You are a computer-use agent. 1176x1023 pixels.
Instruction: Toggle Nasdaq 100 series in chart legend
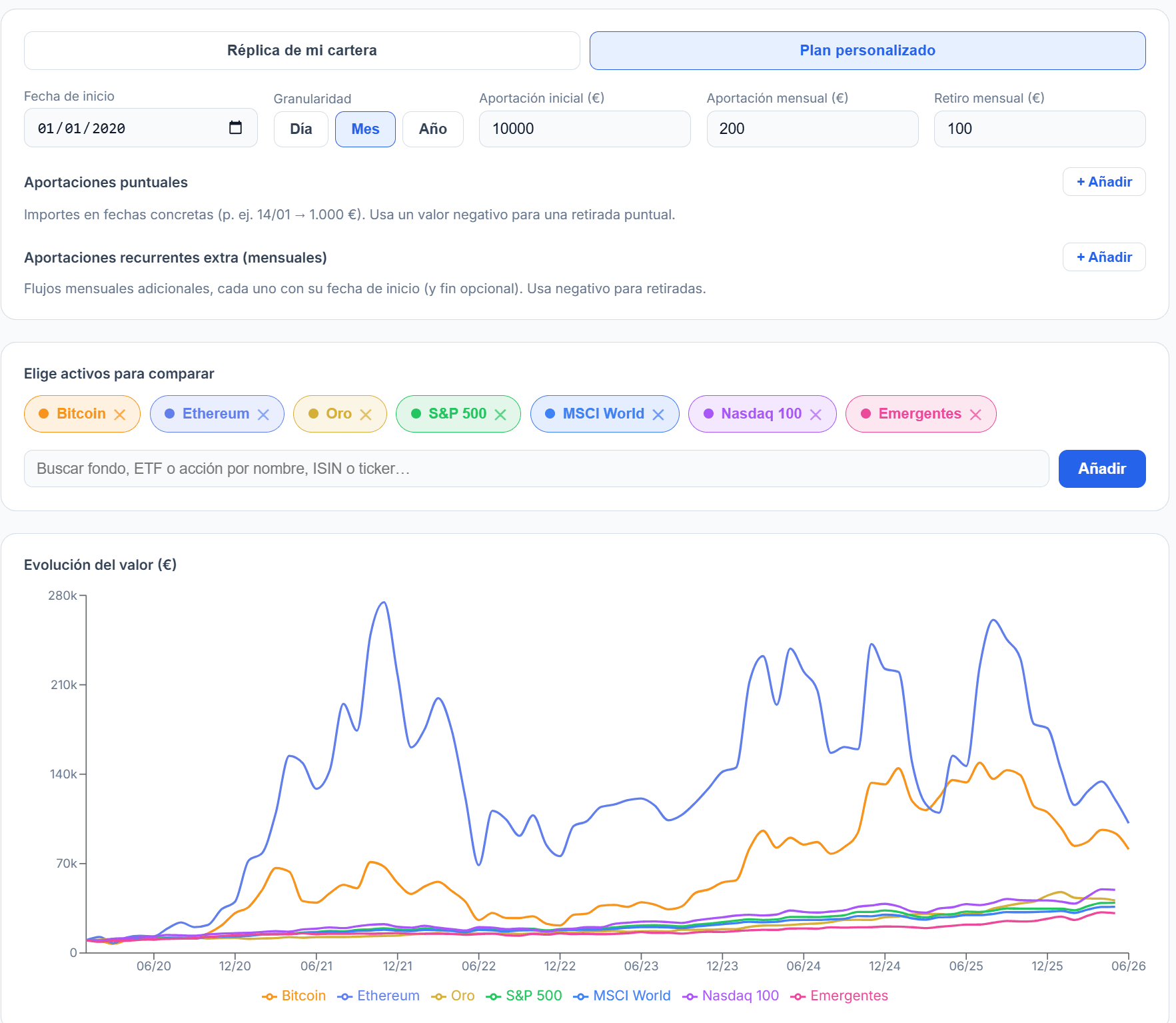click(x=730, y=996)
